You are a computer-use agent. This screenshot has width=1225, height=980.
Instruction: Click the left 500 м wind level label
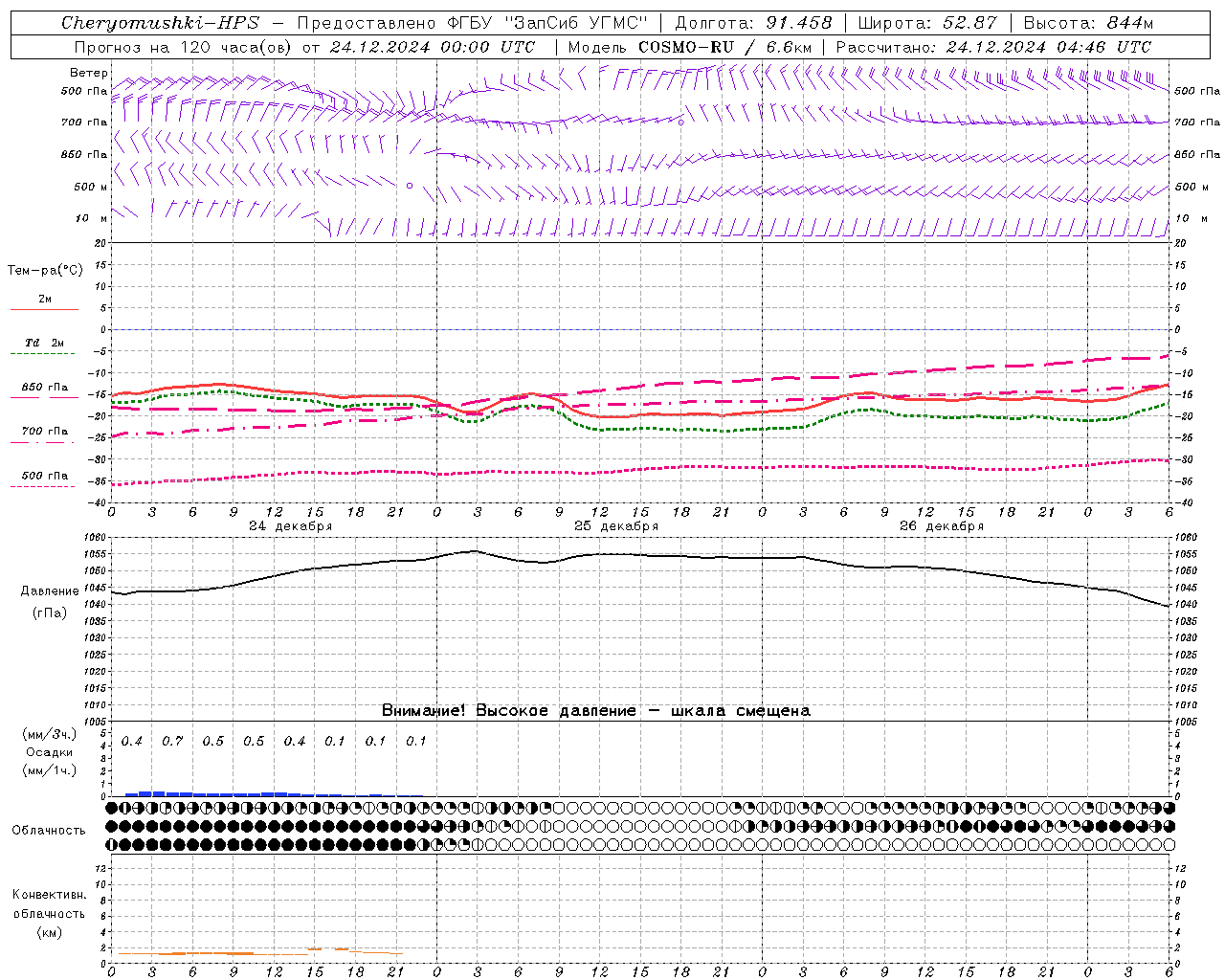(x=90, y=188)
